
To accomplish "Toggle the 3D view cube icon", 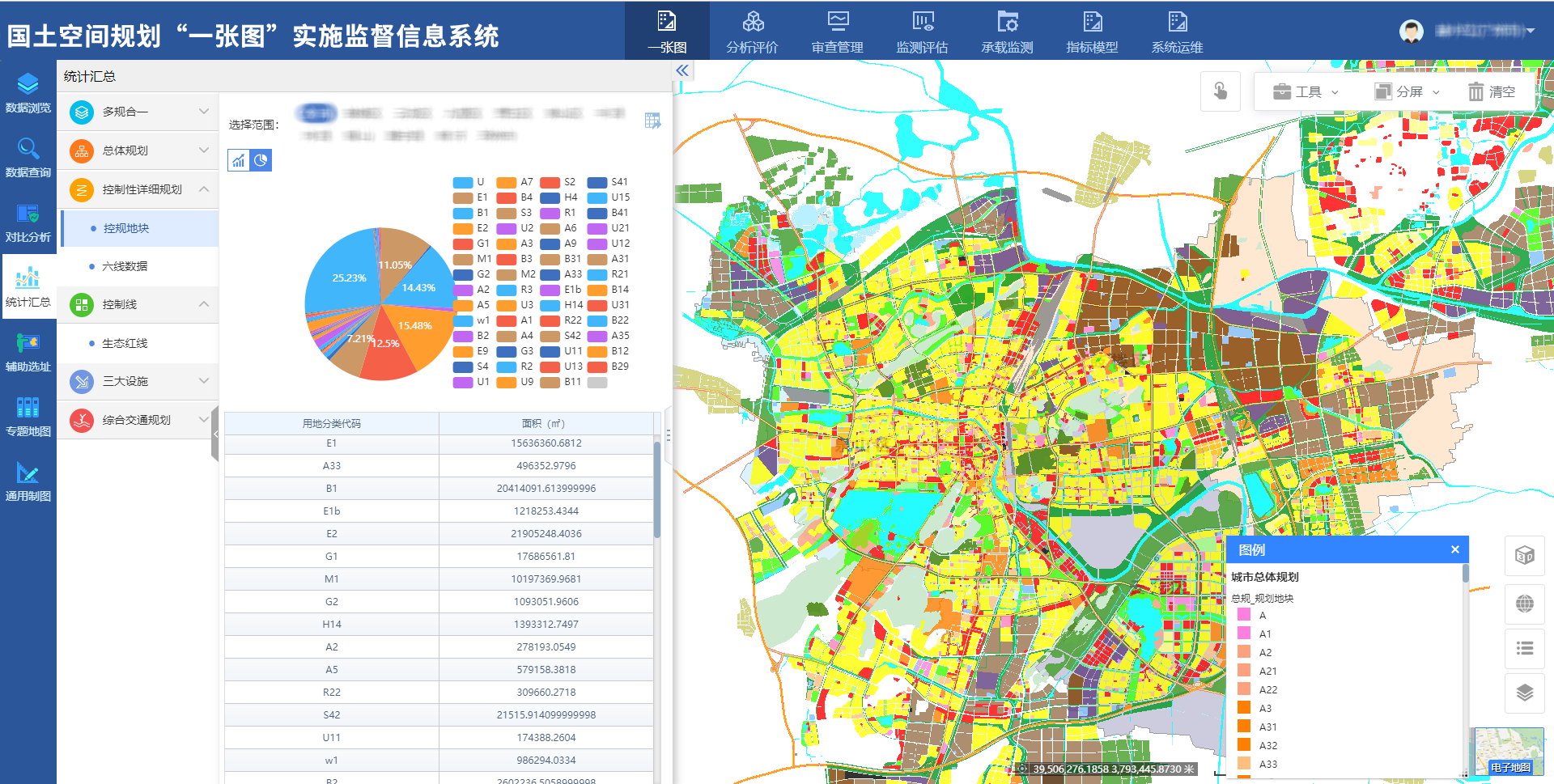I will point(1524,555).
